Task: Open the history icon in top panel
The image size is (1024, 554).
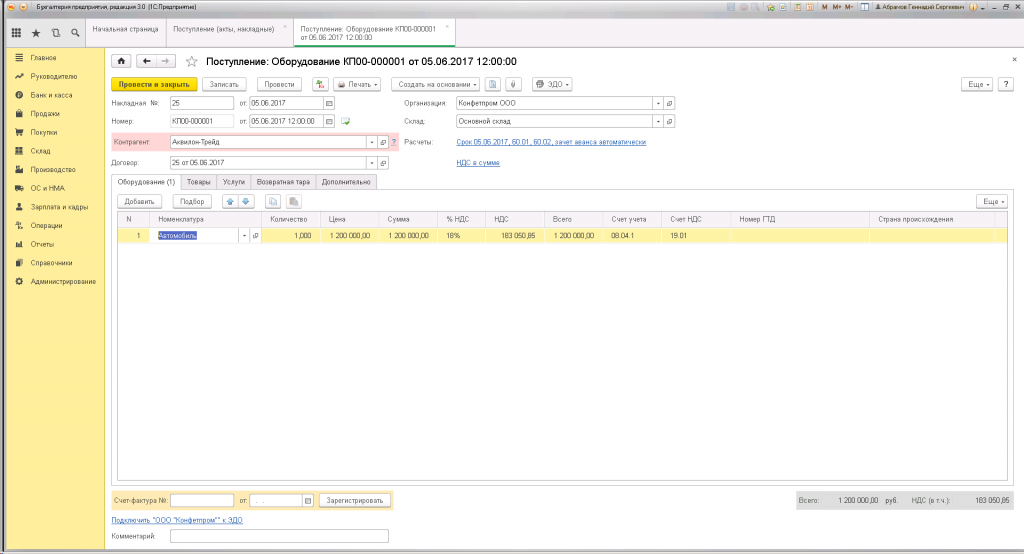Action: (56, 33)
